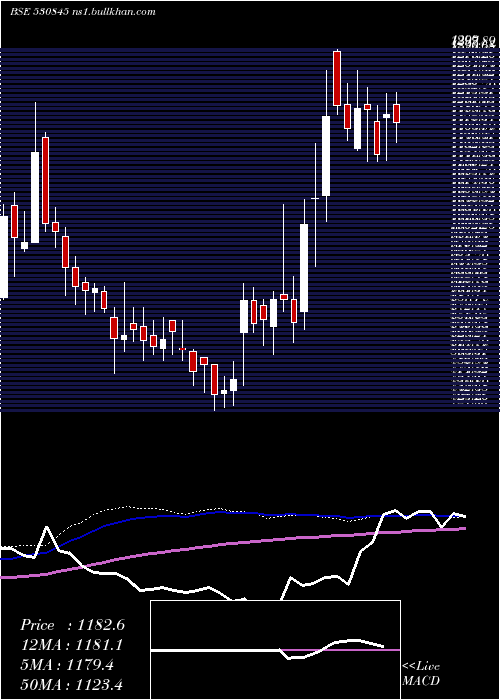Click the '12MA : 1181.1' value

pyautogui.click(x=71, y=645)
